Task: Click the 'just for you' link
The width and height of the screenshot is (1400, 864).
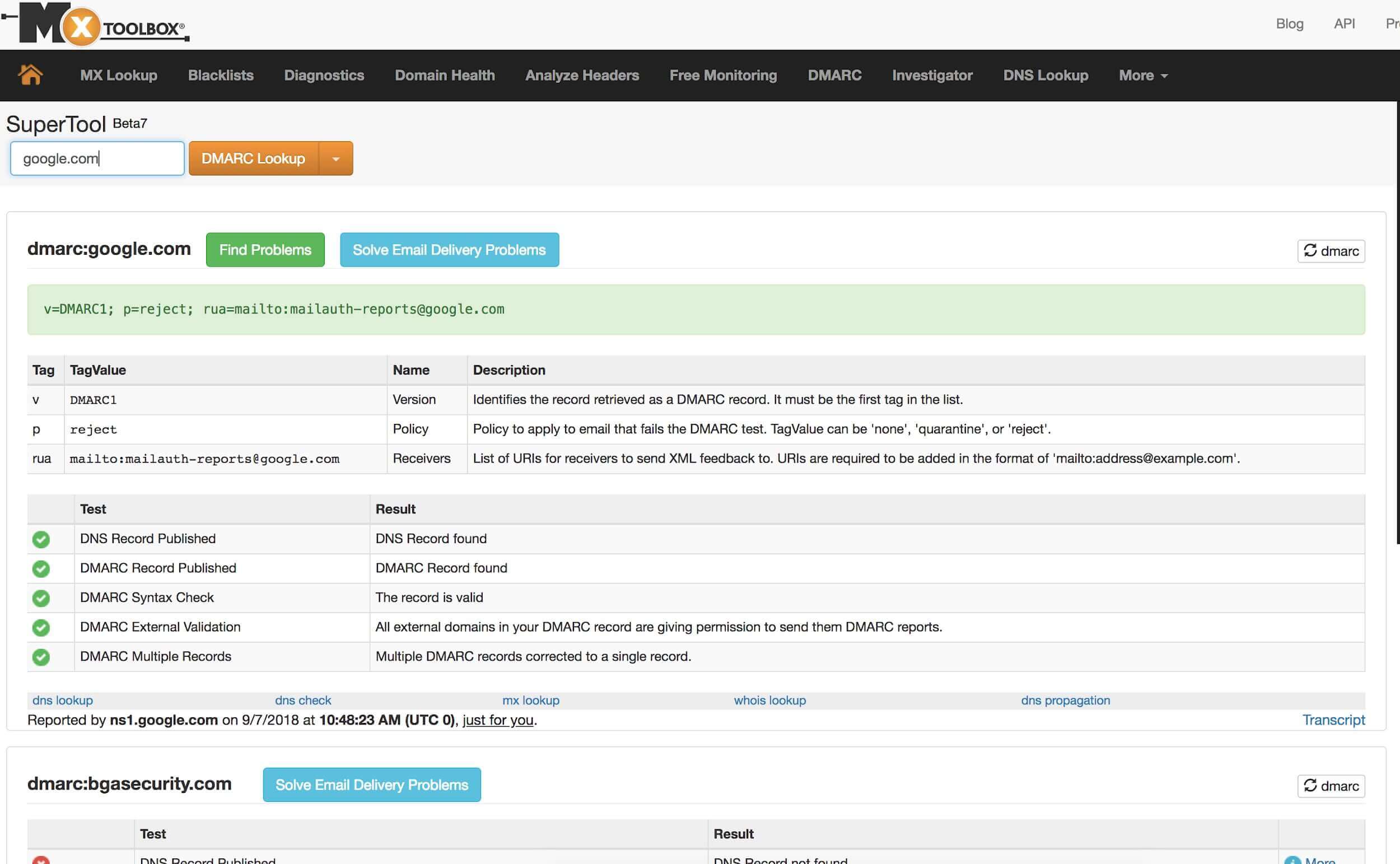Action: click(x=498, y=720)
